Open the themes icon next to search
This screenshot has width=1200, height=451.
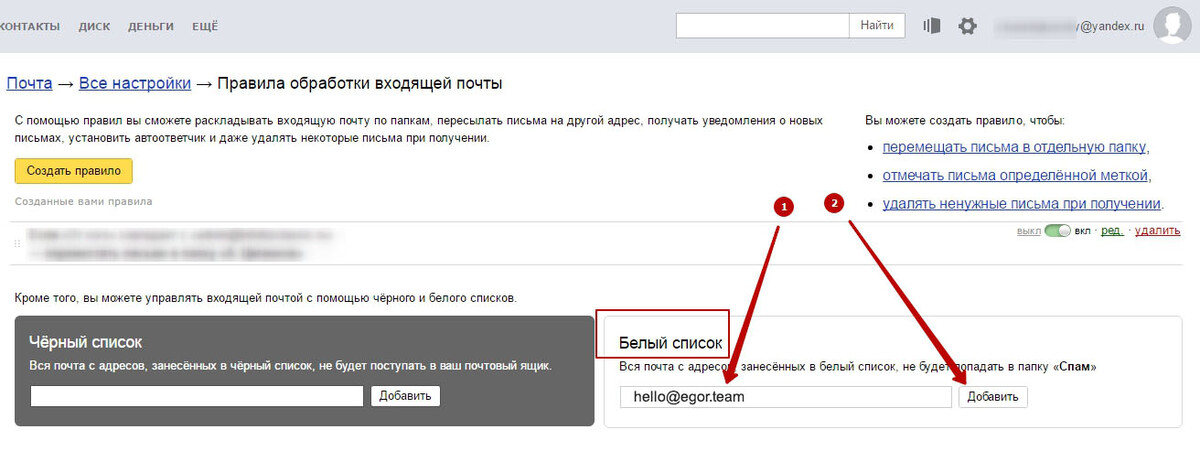(x=932, y=26)
